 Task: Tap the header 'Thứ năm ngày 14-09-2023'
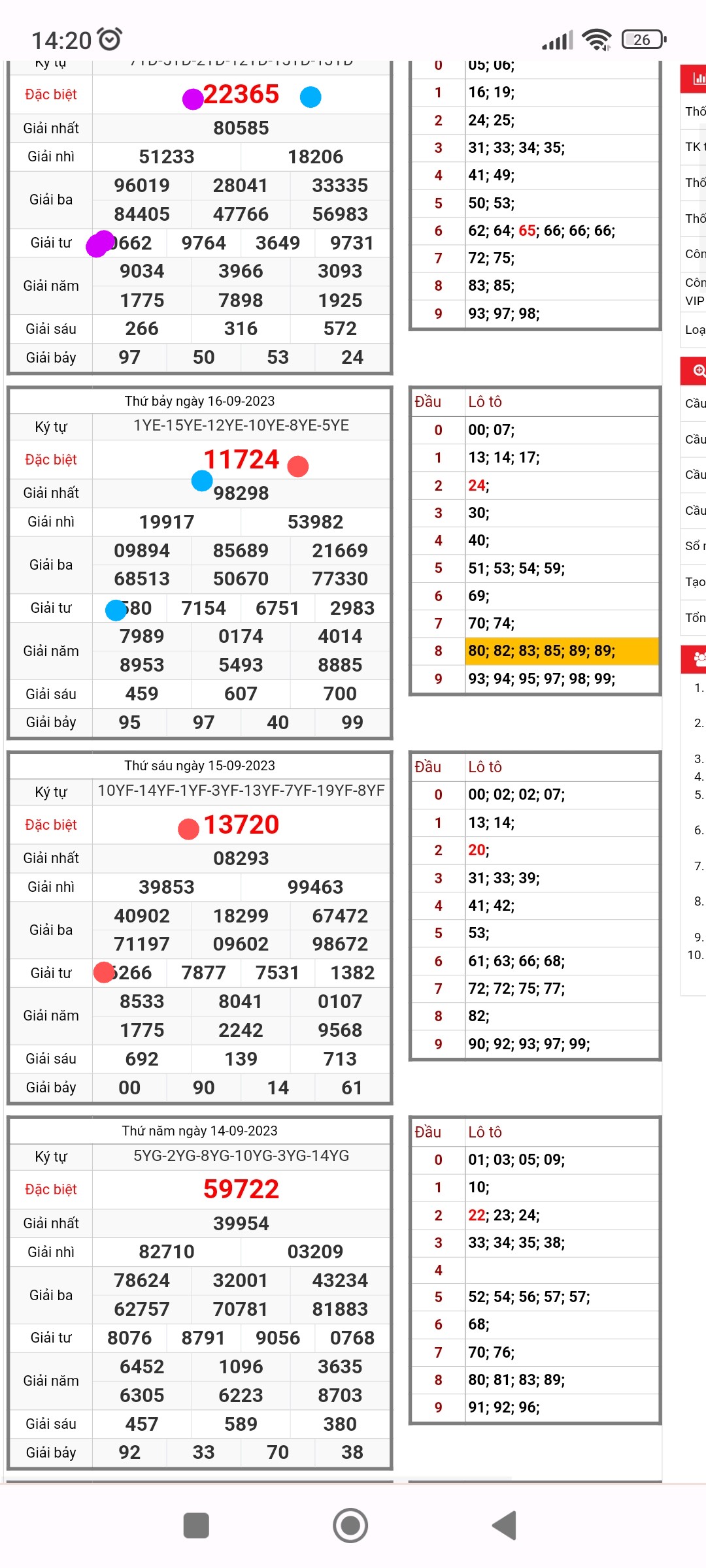pos(199,1131)
